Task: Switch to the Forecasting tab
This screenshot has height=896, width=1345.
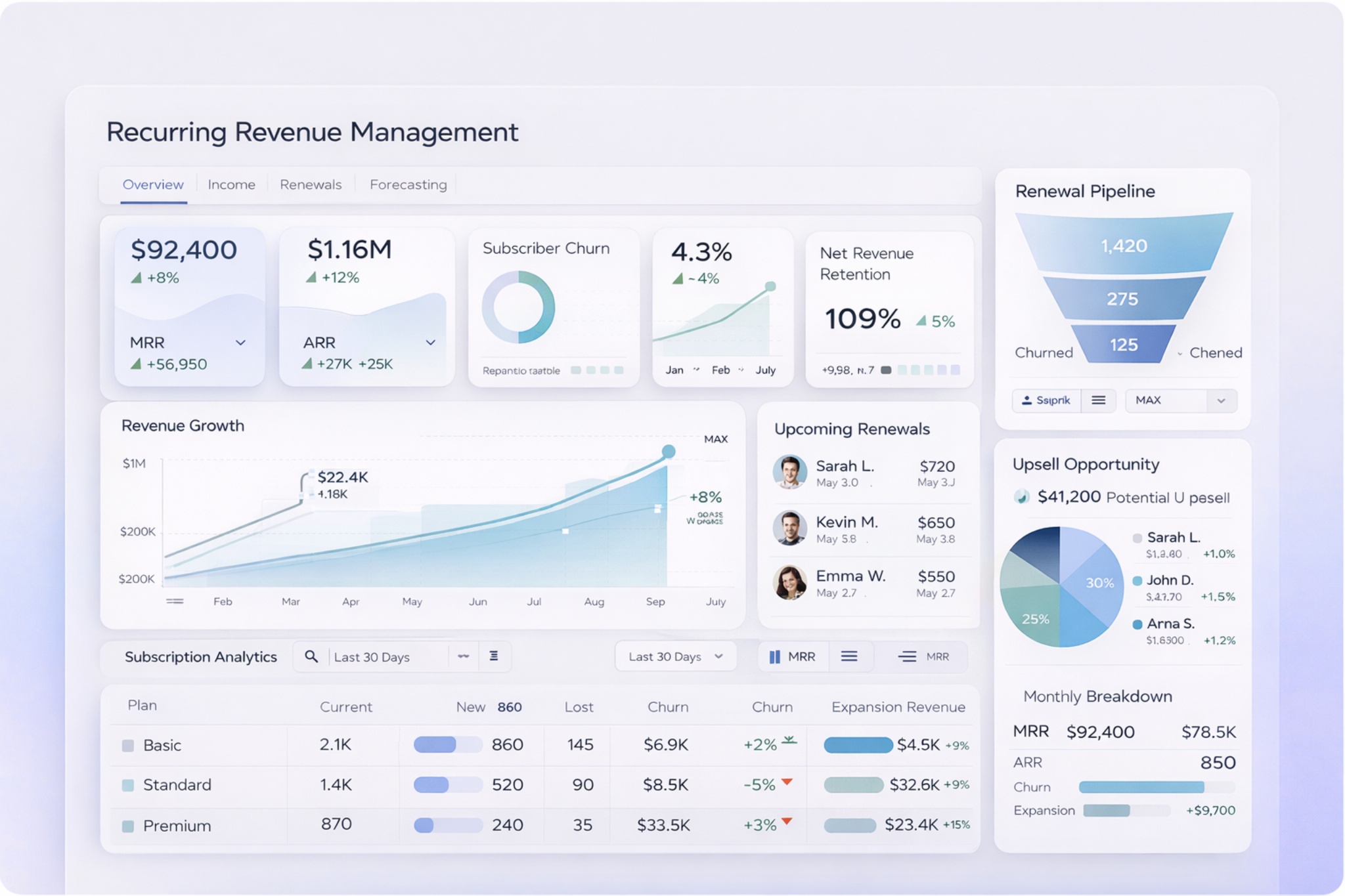Action: 408,184
